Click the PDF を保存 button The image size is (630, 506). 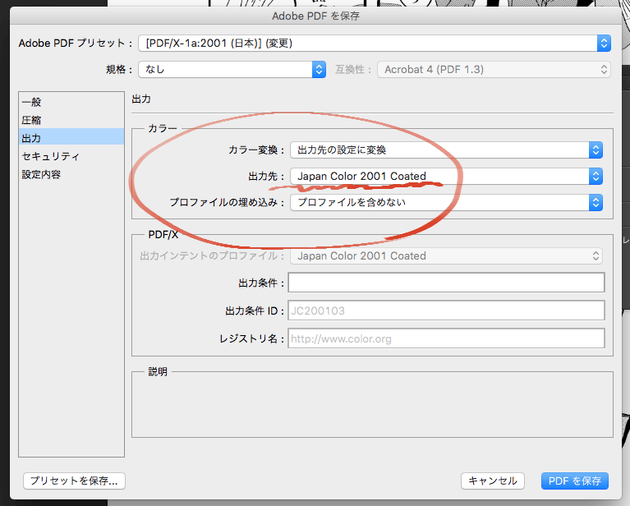[575, 481]
